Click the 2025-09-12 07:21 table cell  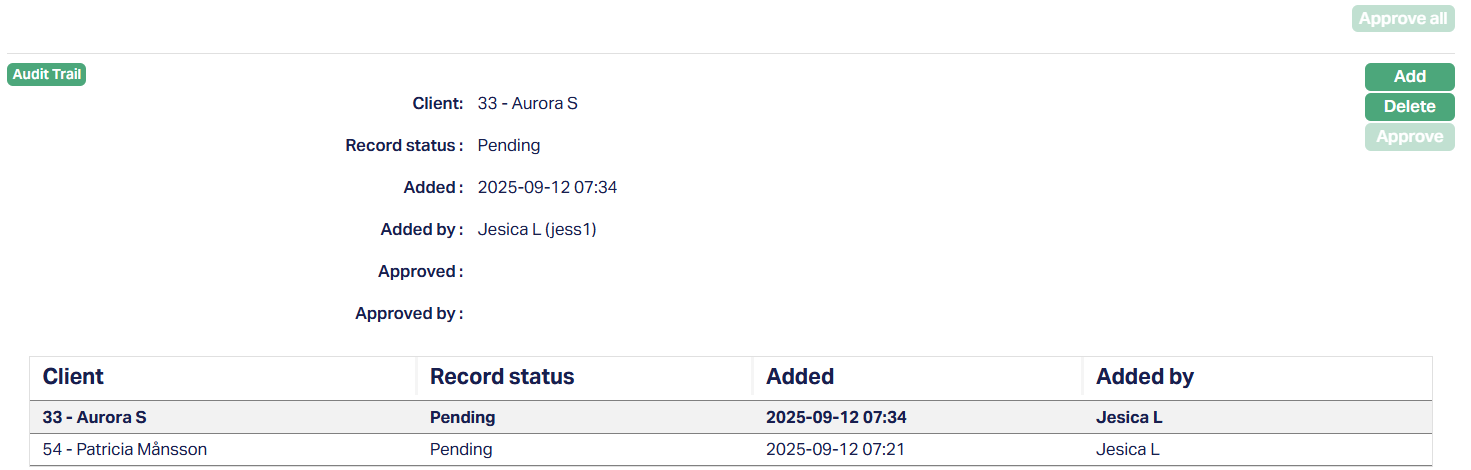[x=835, y=450]
